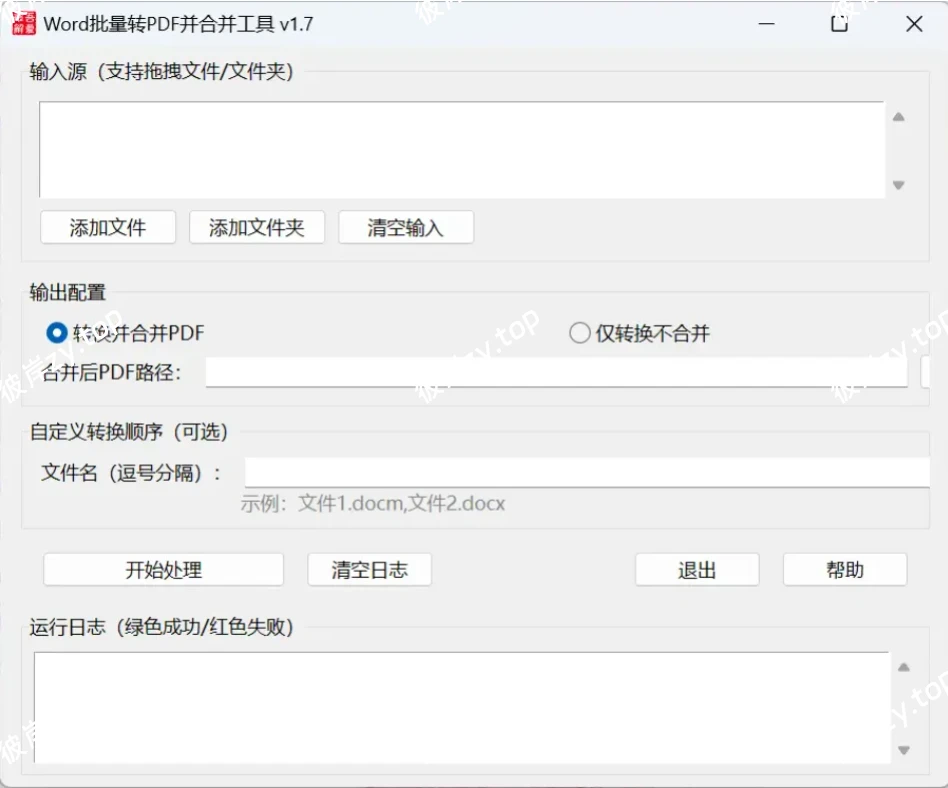Click the 开始处理 button to start processing
948x788 pixels.
click(x=163, y=569)
